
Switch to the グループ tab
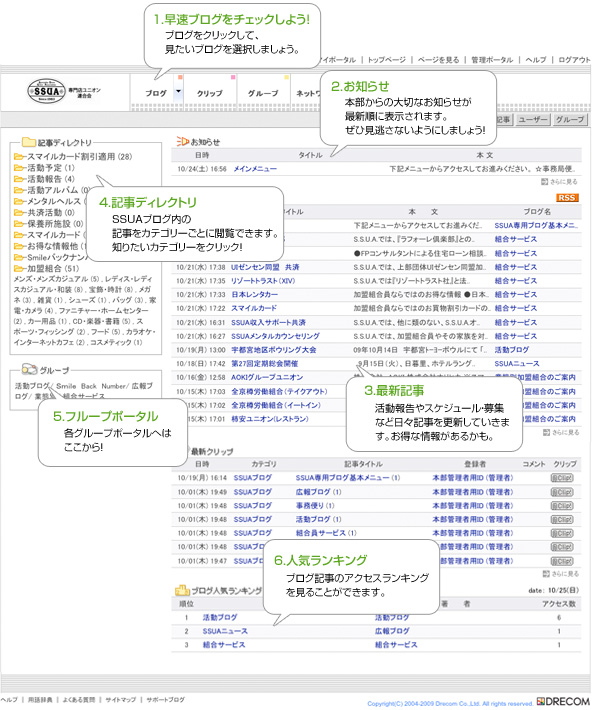(263, 93)
